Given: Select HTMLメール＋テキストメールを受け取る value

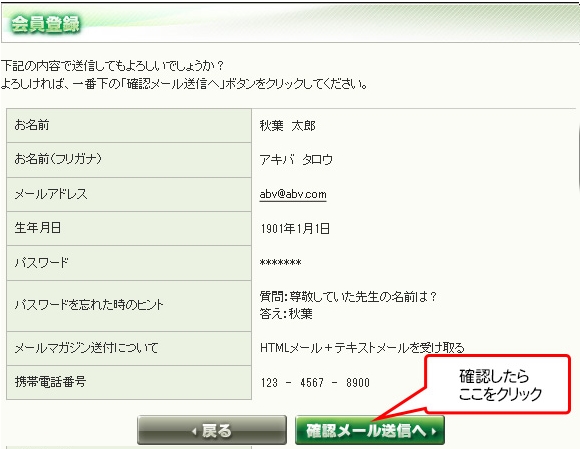Looking at the screenshot, I should pyautogui.click(x=362, y=348).
